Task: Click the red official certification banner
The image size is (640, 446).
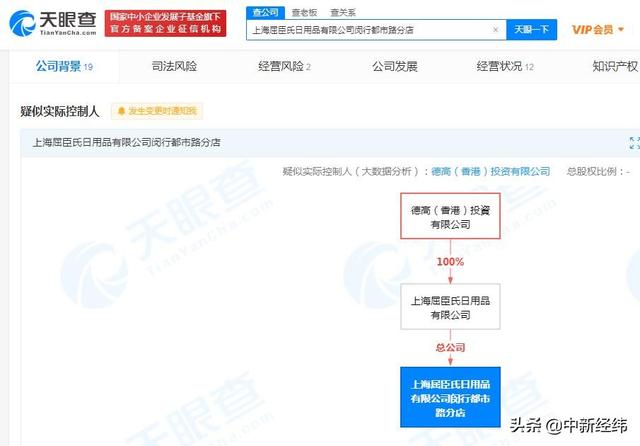Action: (165, 23)
